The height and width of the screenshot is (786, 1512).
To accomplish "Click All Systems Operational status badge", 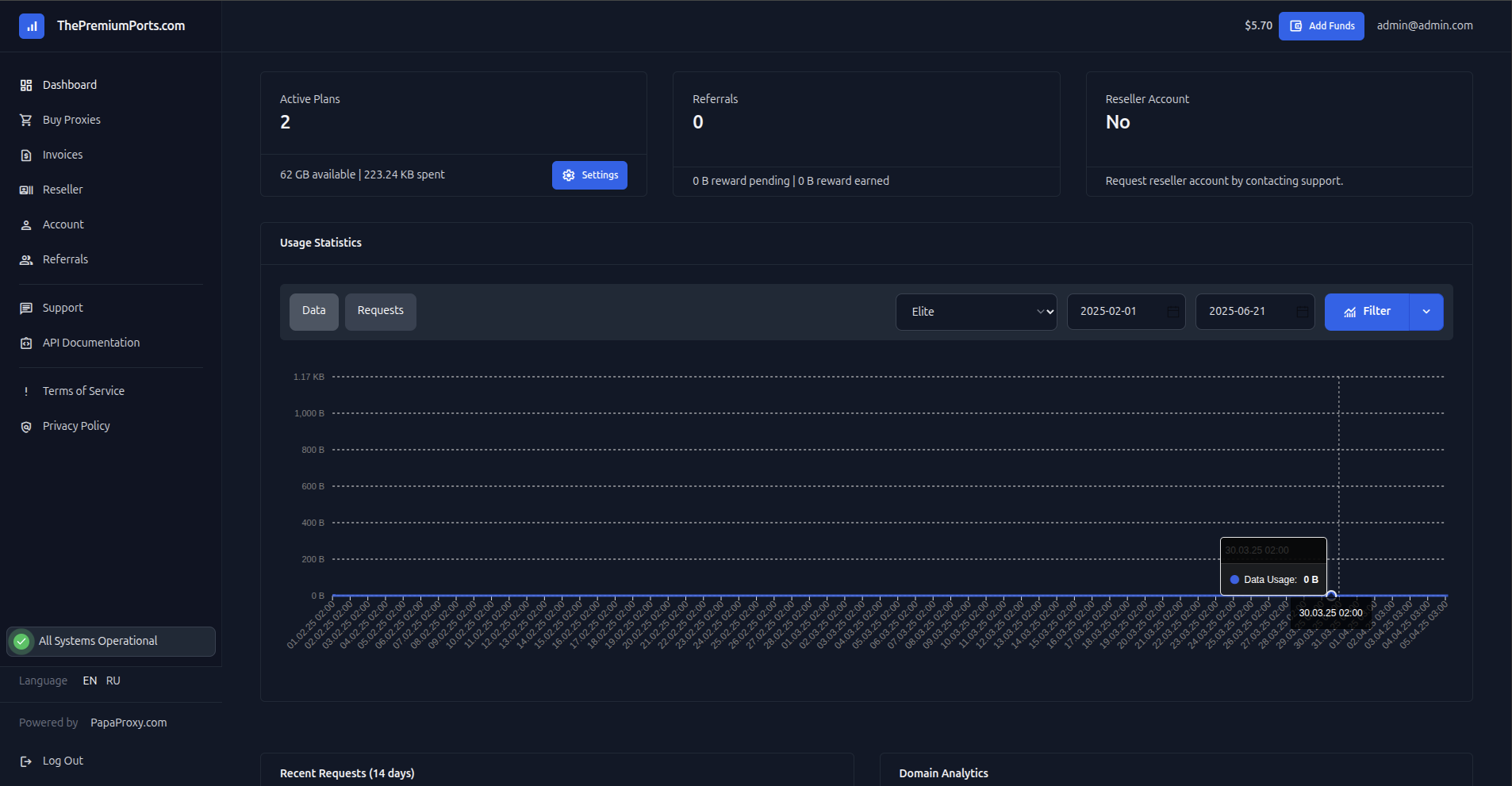I will tap(111, 642).
